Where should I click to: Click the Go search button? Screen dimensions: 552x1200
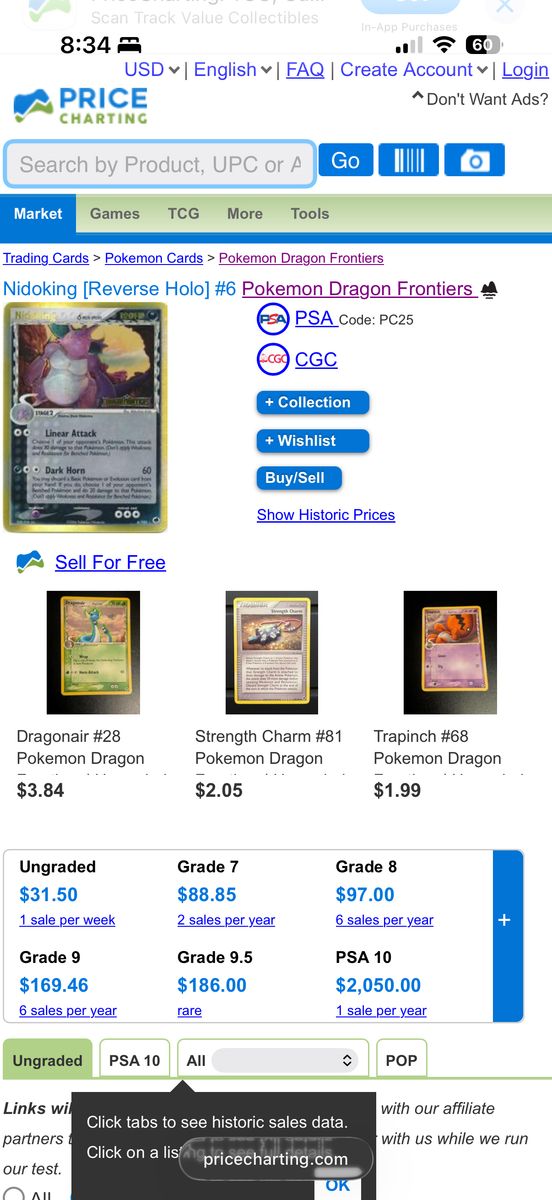click(346, 160)
